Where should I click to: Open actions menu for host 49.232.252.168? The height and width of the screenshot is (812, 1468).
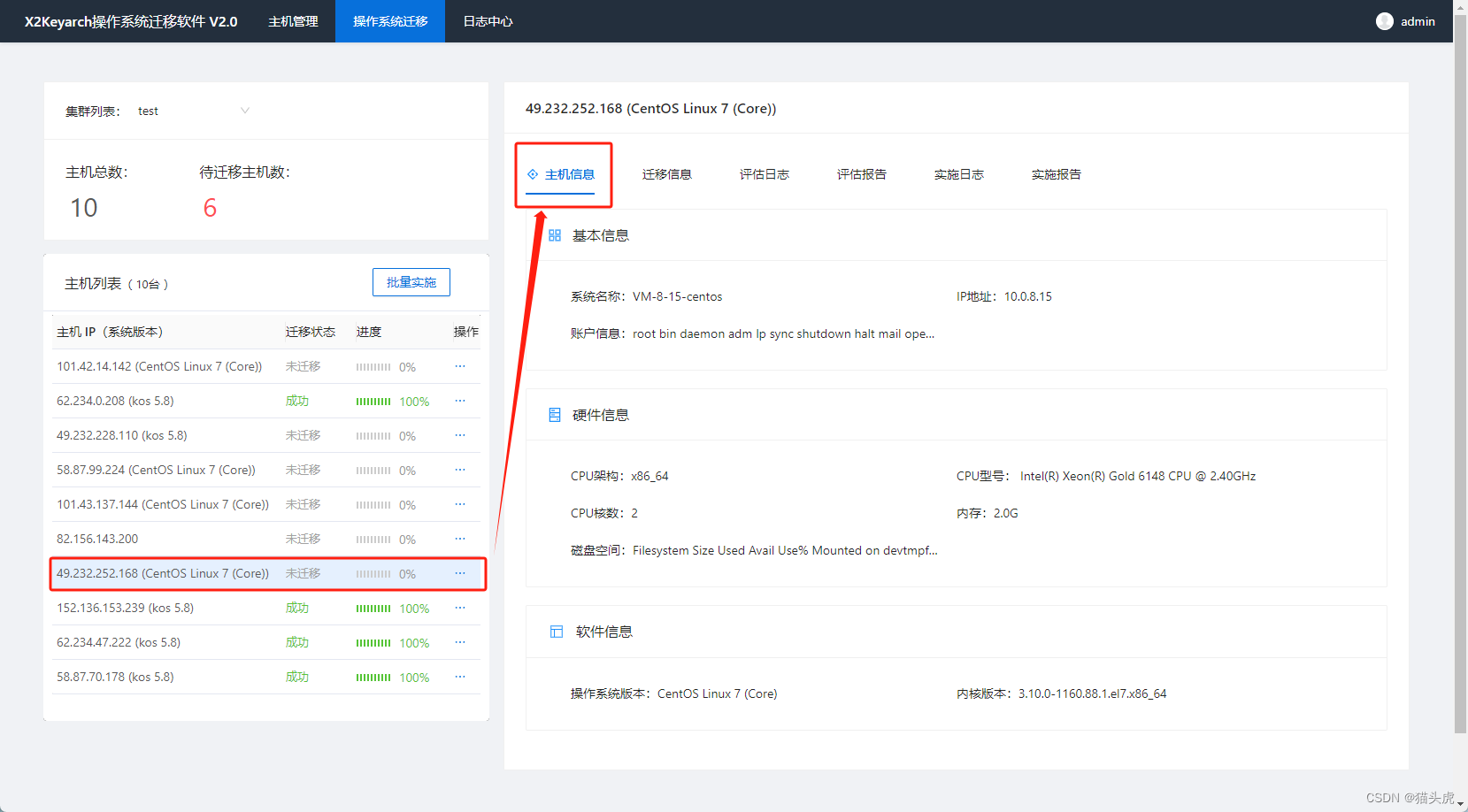pyautogui.click(x=460, y=573)
